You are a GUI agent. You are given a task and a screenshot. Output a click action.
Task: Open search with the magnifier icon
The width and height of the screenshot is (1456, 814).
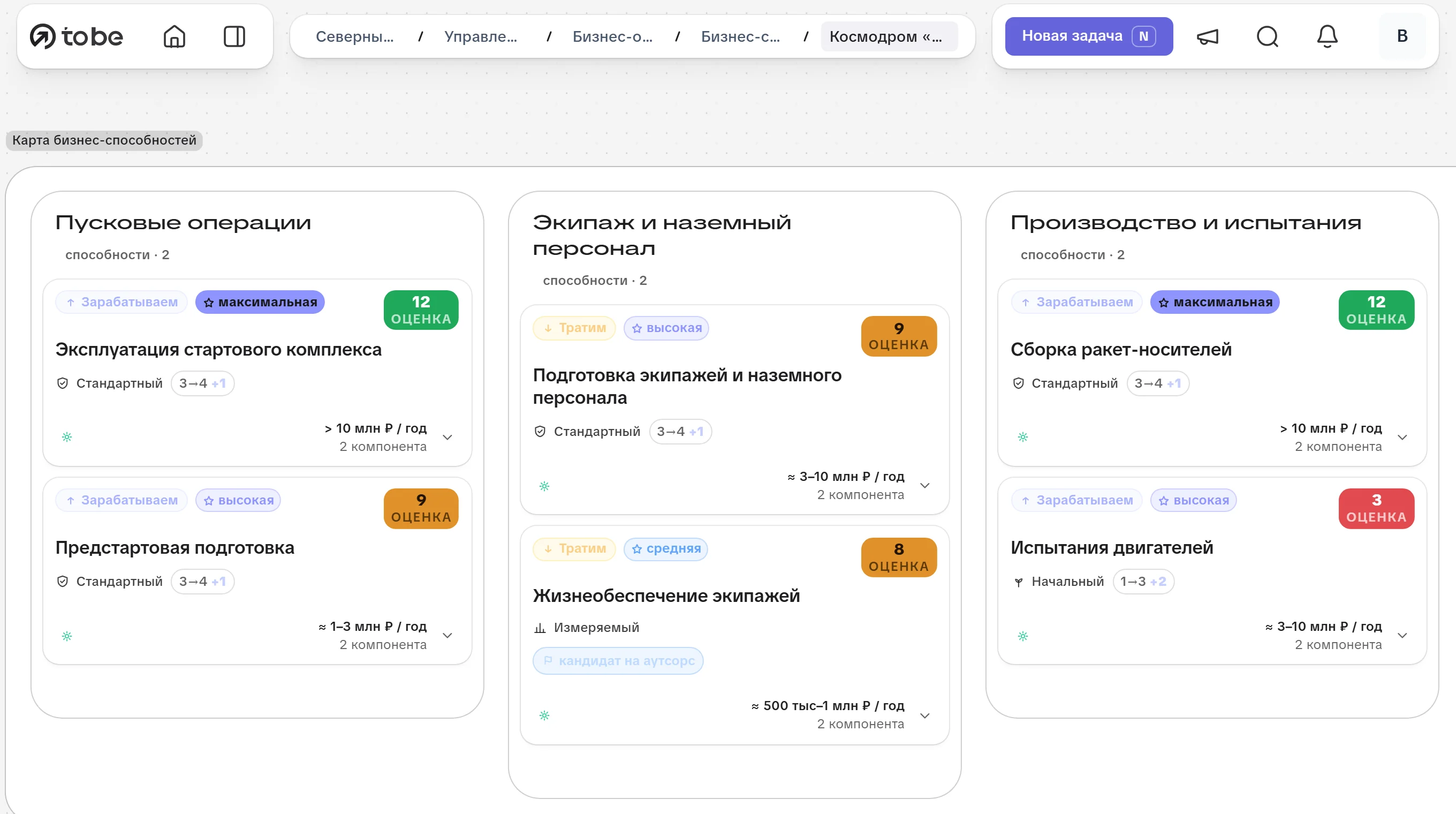tap(1267, 37)
